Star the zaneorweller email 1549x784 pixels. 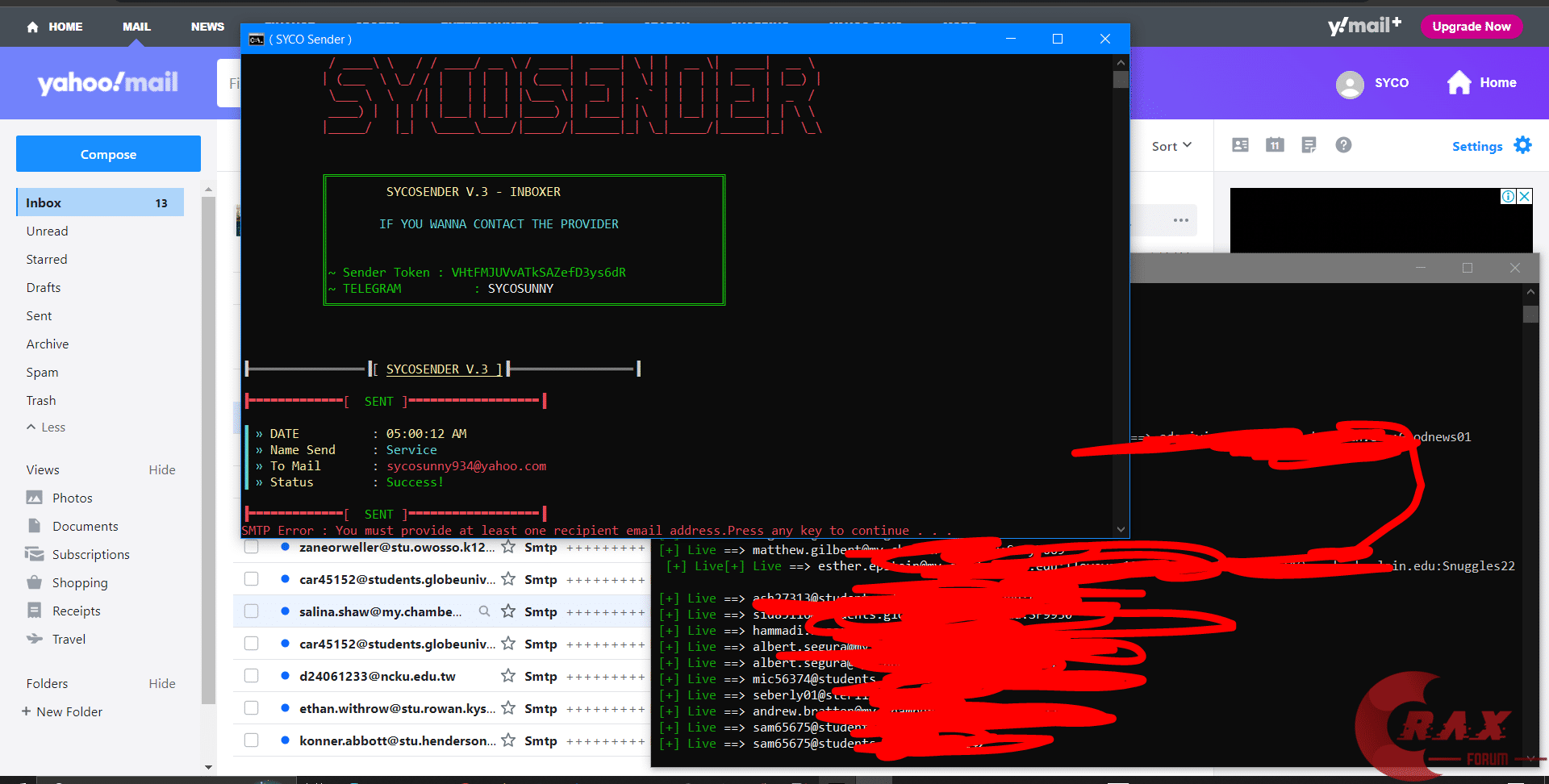(508, 547)
